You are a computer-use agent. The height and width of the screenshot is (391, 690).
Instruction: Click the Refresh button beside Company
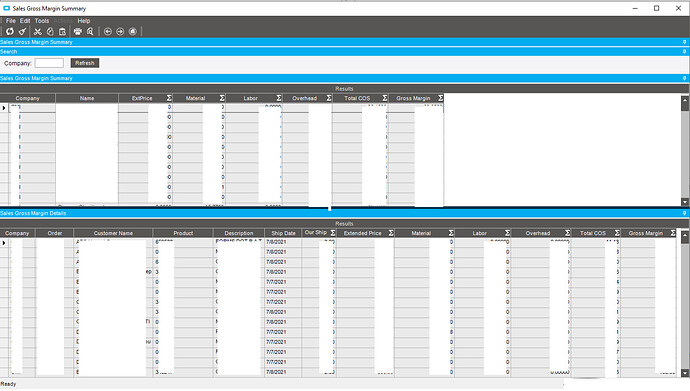[x=84, y=63]
